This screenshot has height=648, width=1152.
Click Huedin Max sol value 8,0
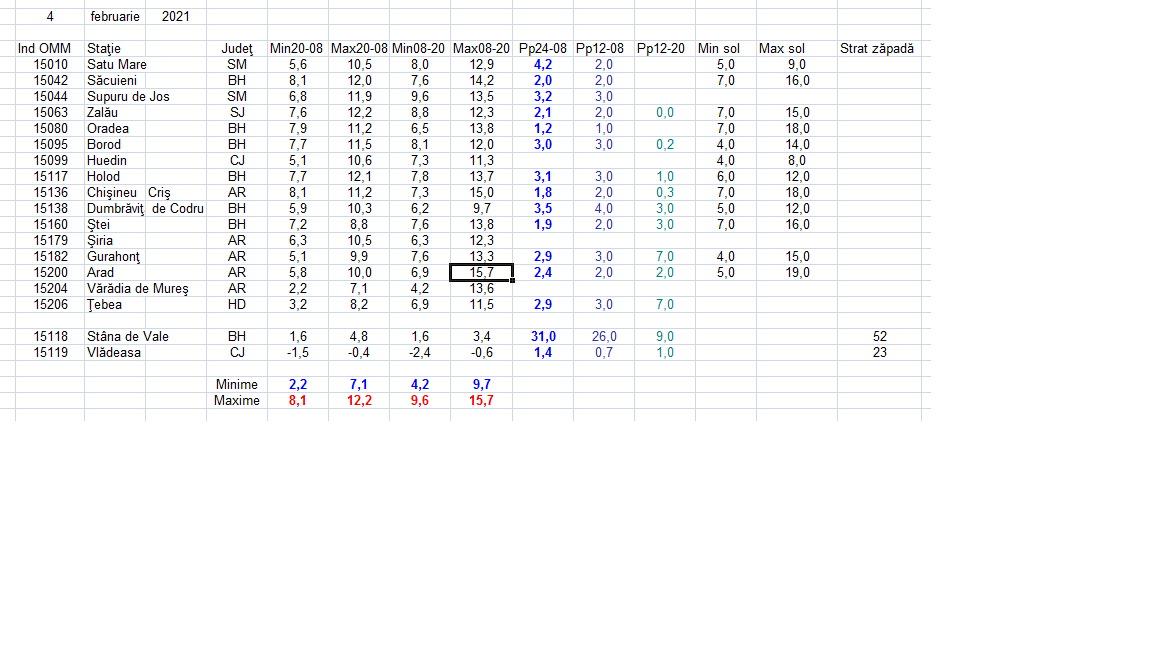pyautogui.click(x=796, y=161)
